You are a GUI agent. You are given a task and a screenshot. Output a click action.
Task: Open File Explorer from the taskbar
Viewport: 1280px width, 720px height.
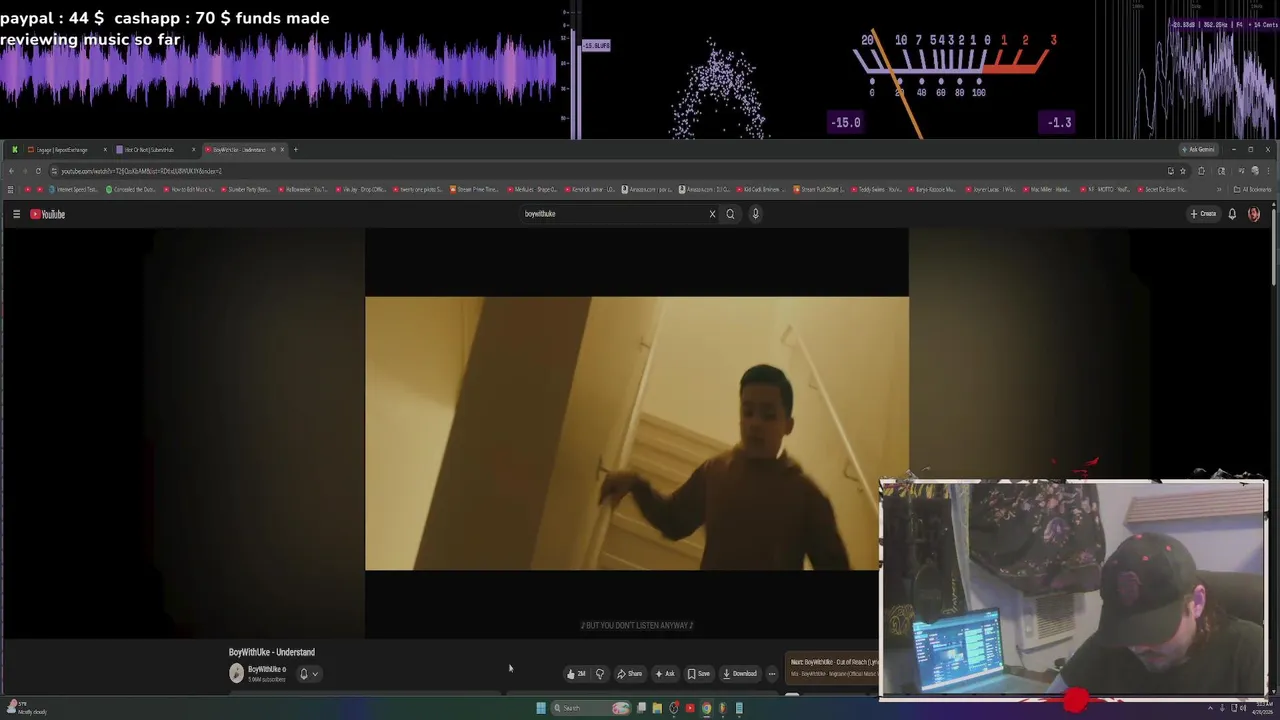pos(657,708)
